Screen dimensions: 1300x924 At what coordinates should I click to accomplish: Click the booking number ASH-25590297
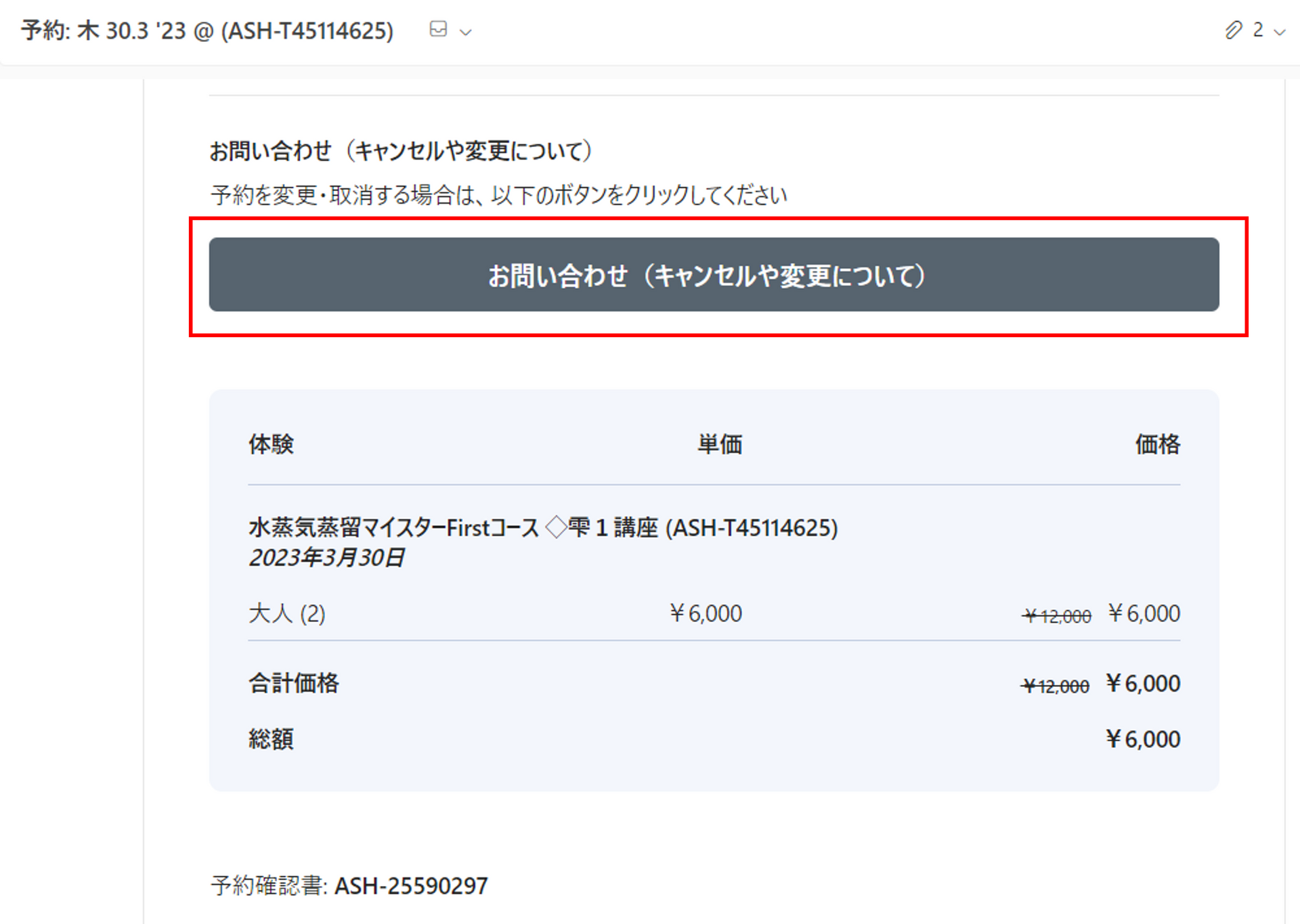pyautogui.click(x=411, y=885)
